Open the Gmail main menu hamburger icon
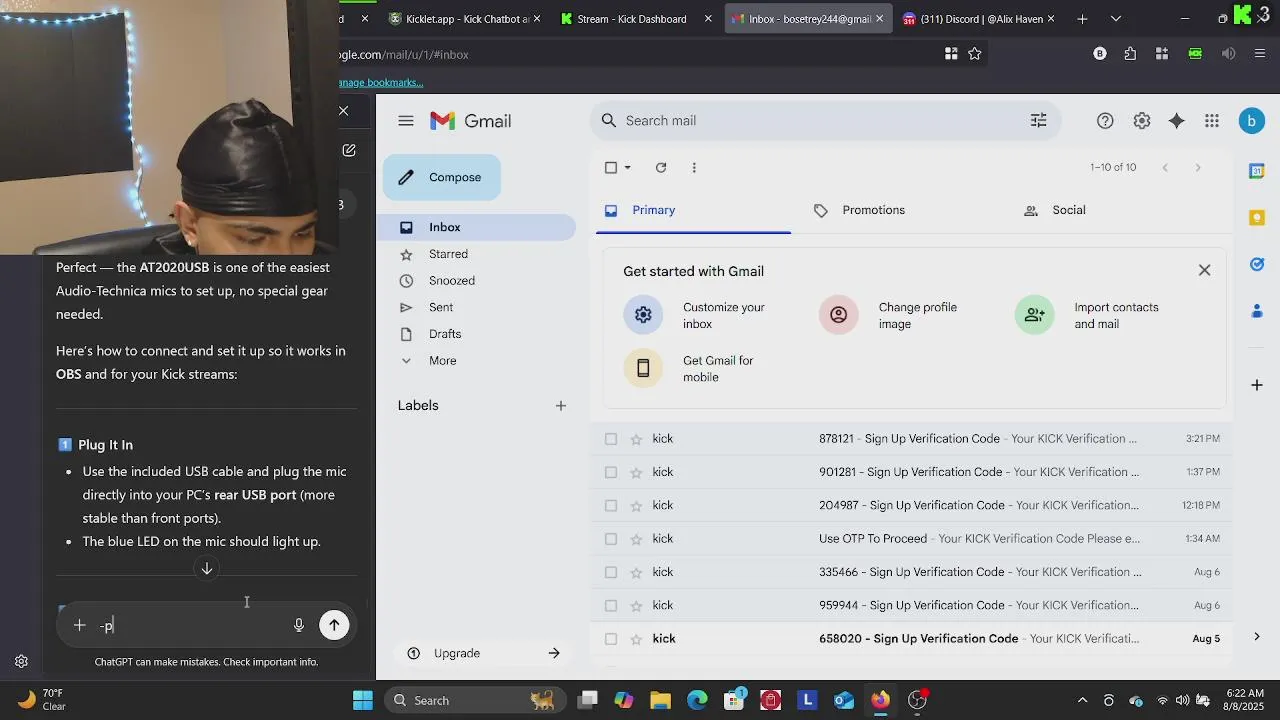The width and height of the screenshot is (1280, 720). pyautogui.click(x=405, y=121)
